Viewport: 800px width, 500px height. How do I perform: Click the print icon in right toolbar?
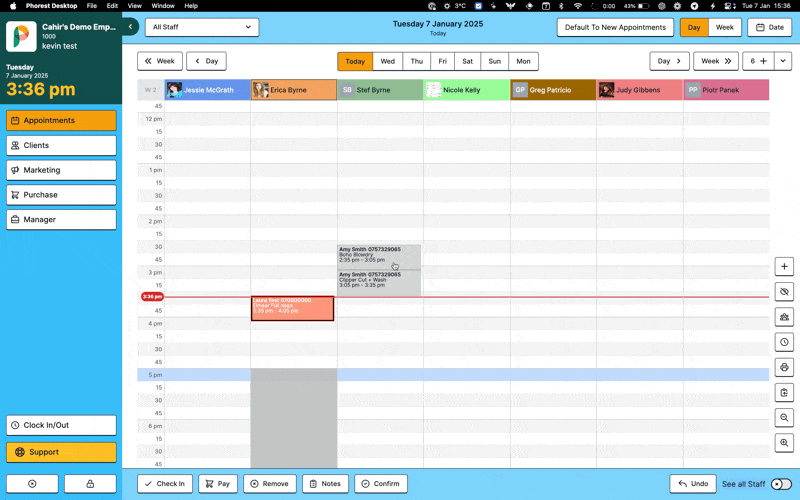(784, 367)
